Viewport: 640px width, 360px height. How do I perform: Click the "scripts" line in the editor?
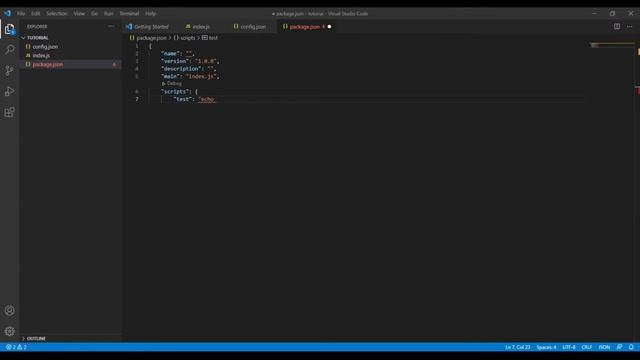point(179,91)
